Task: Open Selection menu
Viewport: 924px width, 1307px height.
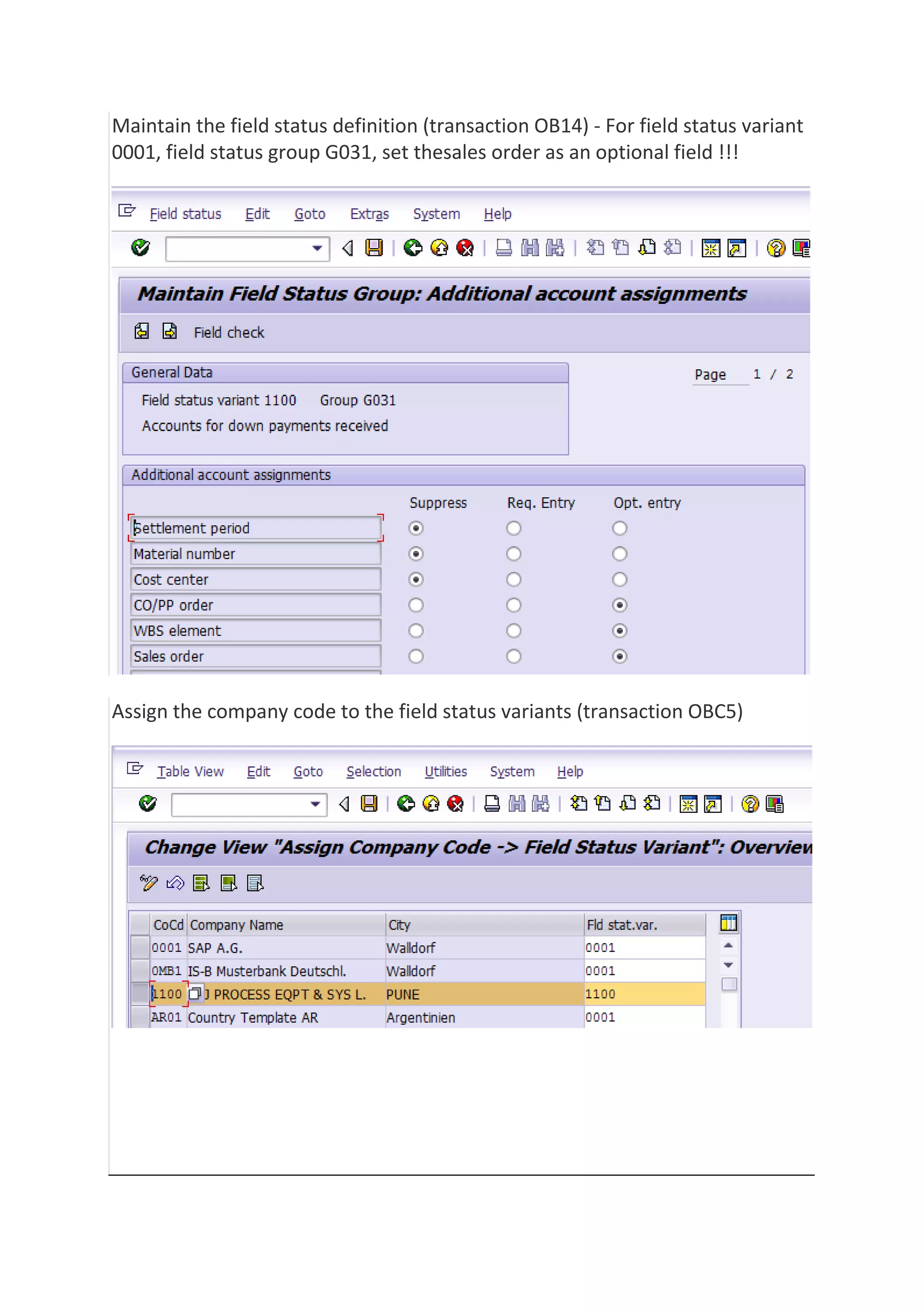Action: pyautogui.click(x=374, y=771)
